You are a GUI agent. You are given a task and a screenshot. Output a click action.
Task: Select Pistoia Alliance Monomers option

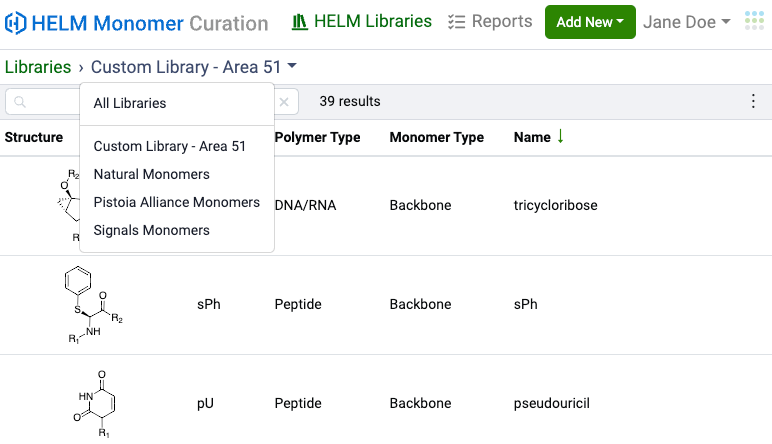coord(177,202)
